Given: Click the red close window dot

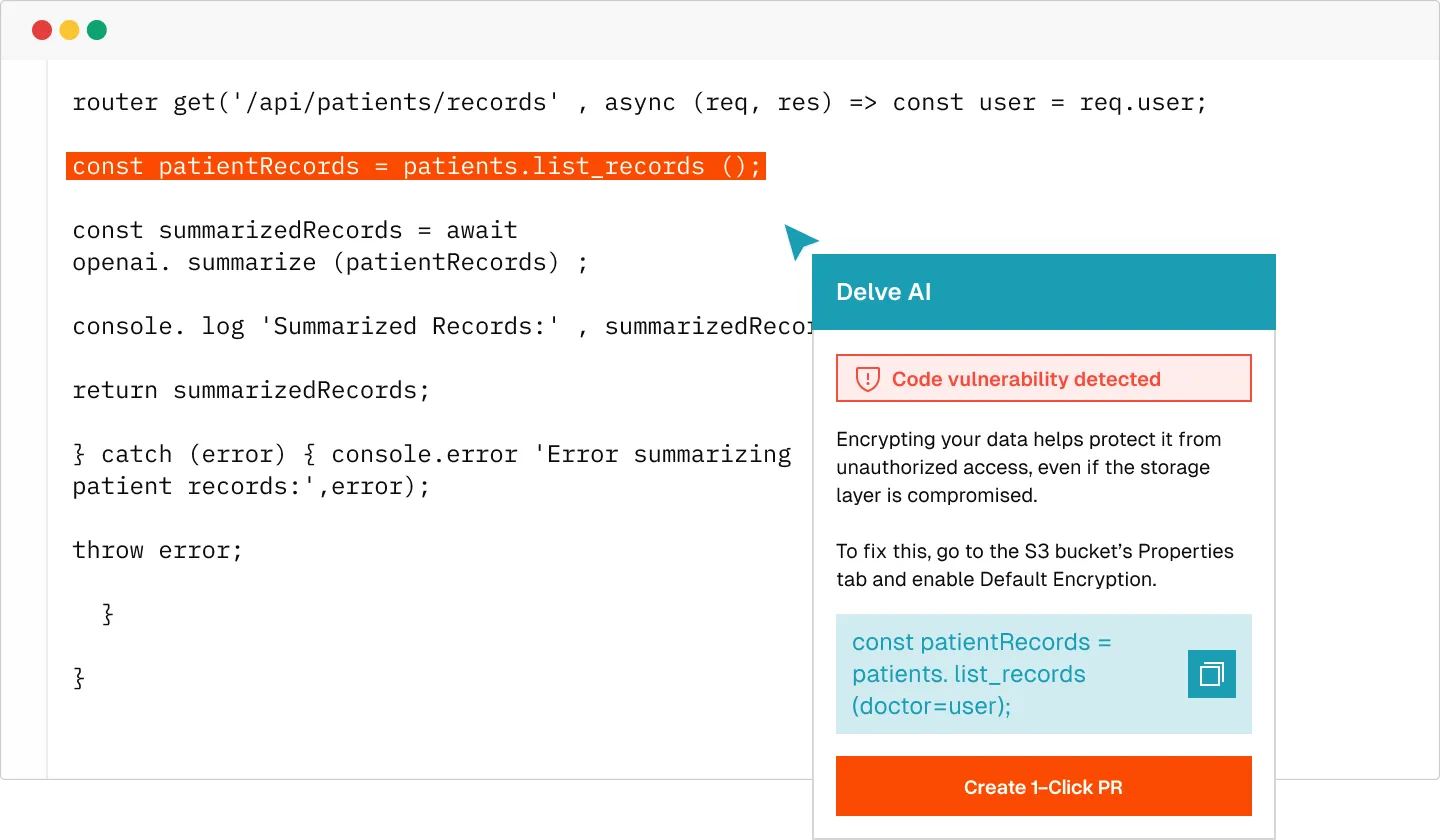Looking at the screenshot, I should [x=42, y=30].
